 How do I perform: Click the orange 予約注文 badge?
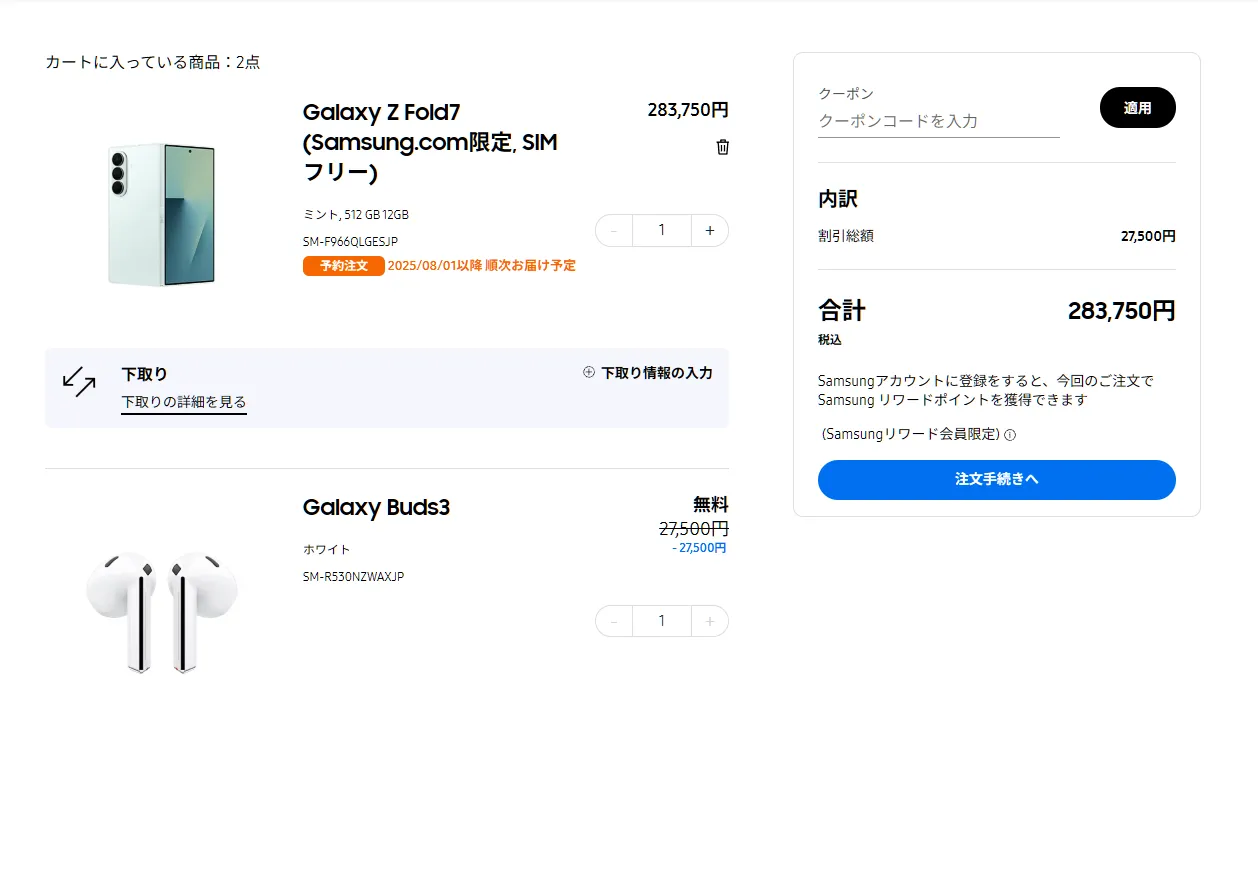(x=343, y=266)
